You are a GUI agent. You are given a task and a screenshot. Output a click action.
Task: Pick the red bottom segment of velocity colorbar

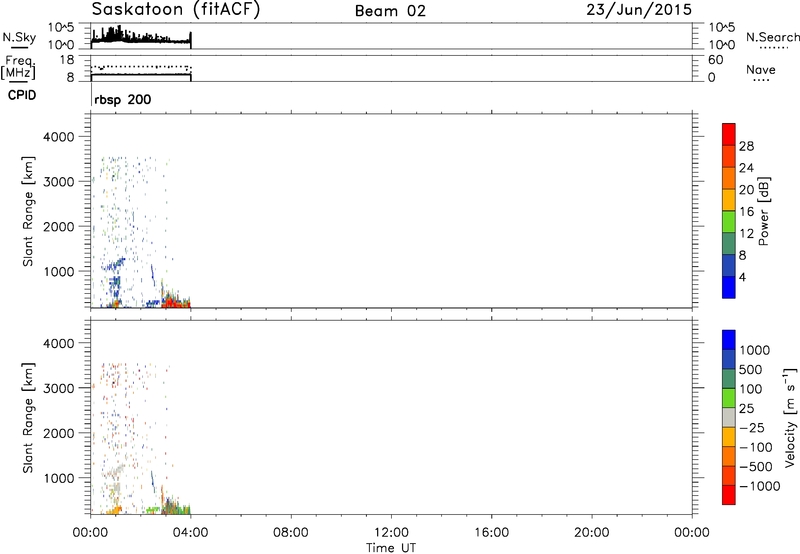(x=729, y=495)
